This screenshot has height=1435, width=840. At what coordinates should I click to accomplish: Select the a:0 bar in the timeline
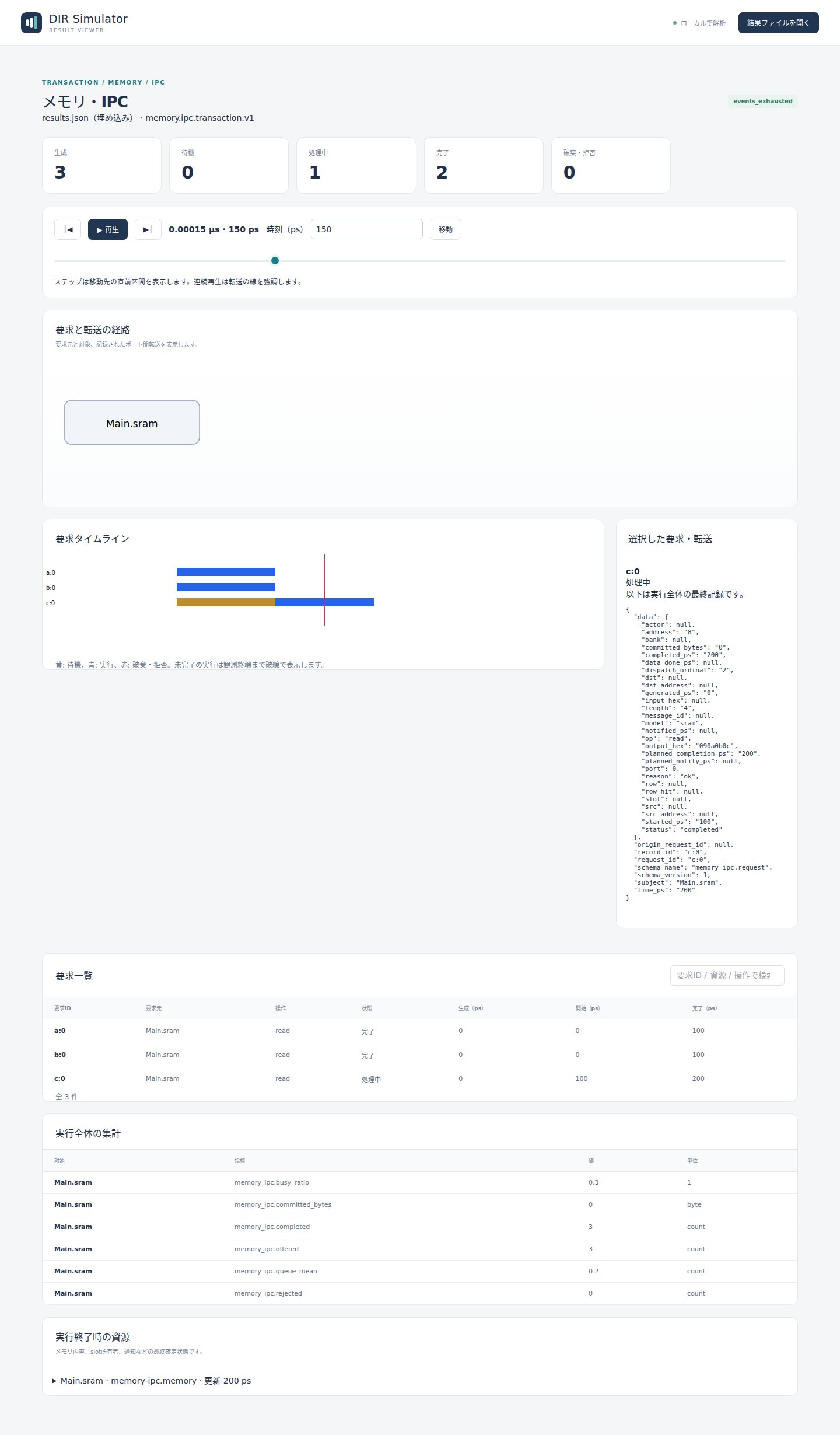(226, 572)
